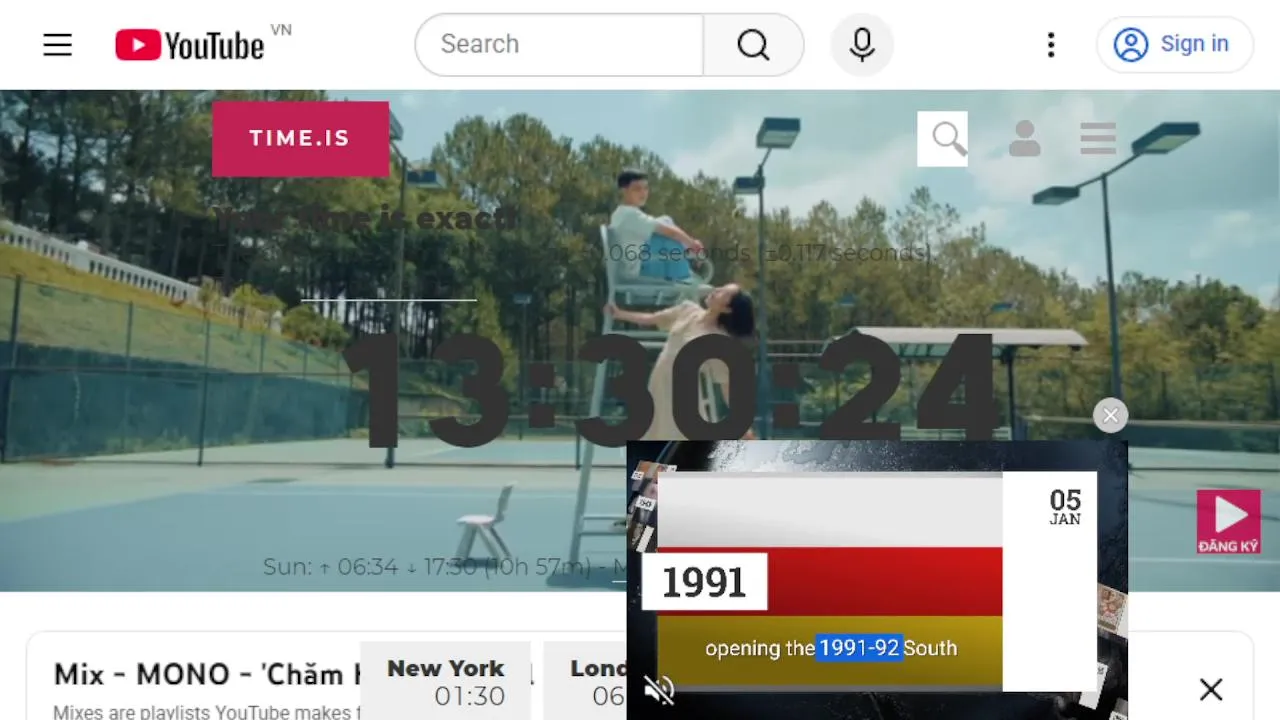Click the 1991 year label in video
This screenshot has height=720, width=1280.
pos(704,581)
